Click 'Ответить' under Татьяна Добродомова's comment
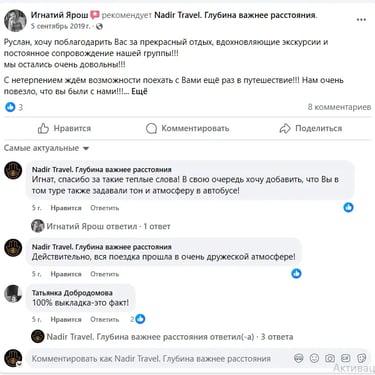The width and height of the screenshot is (375, 375). 104,319
